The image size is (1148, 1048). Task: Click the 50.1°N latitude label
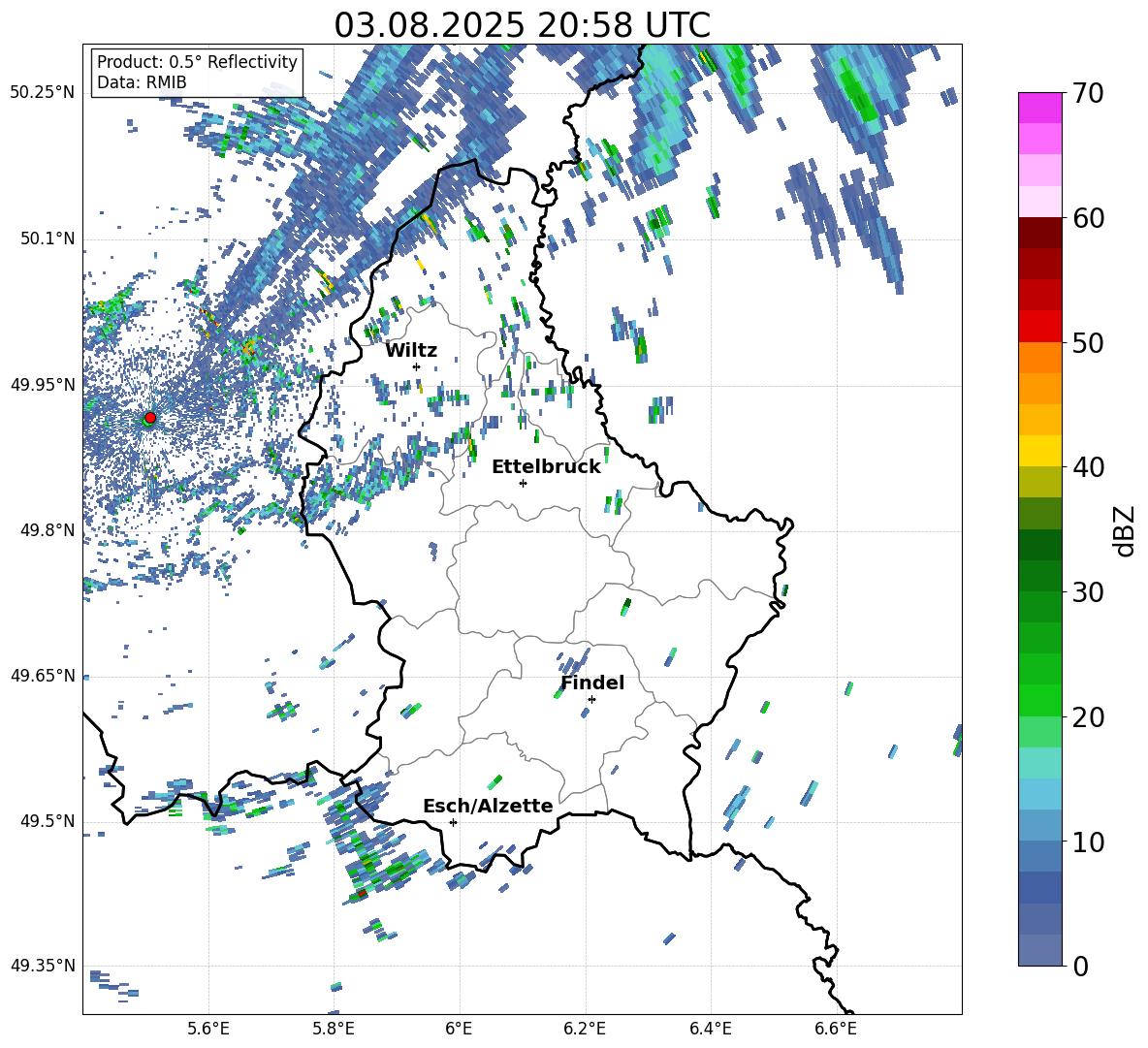click(x=48, y=239)
